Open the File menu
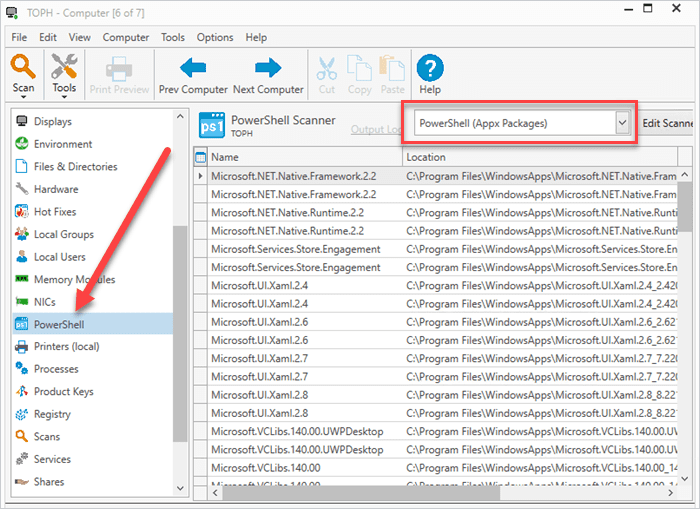 pos(19,37)
